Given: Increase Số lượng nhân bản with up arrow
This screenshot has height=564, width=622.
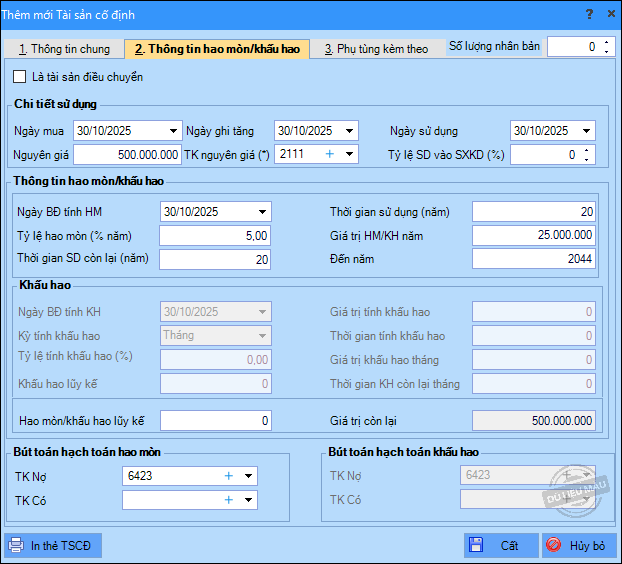Looking at the screenshot, I should (x=607, y=42).
